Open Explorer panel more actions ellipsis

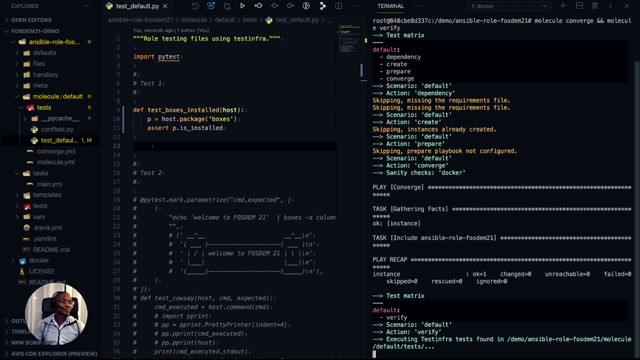click(x=87, y=6)
